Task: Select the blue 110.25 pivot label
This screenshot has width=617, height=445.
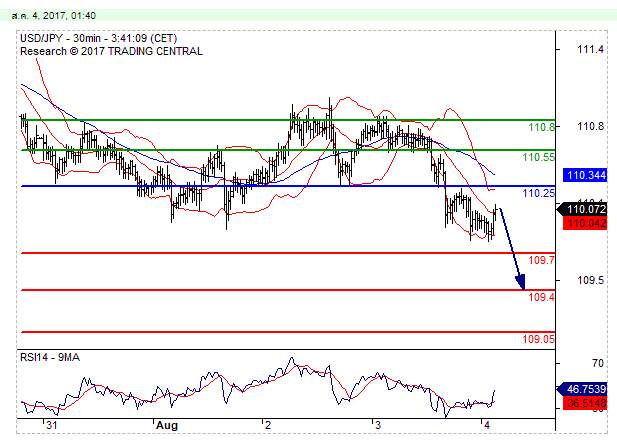Action: tap(538, 193)
